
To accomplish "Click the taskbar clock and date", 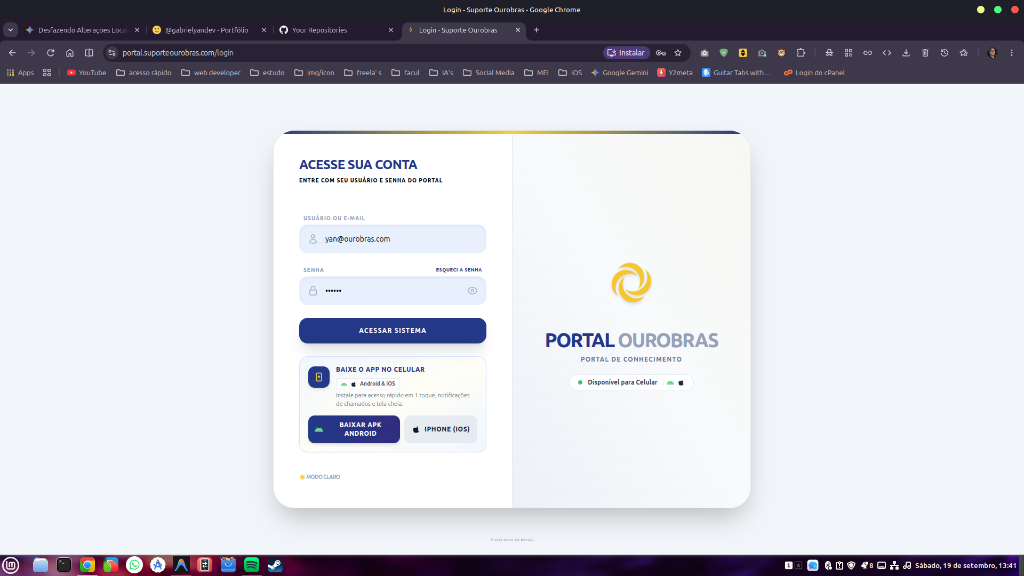I will 965,566.
